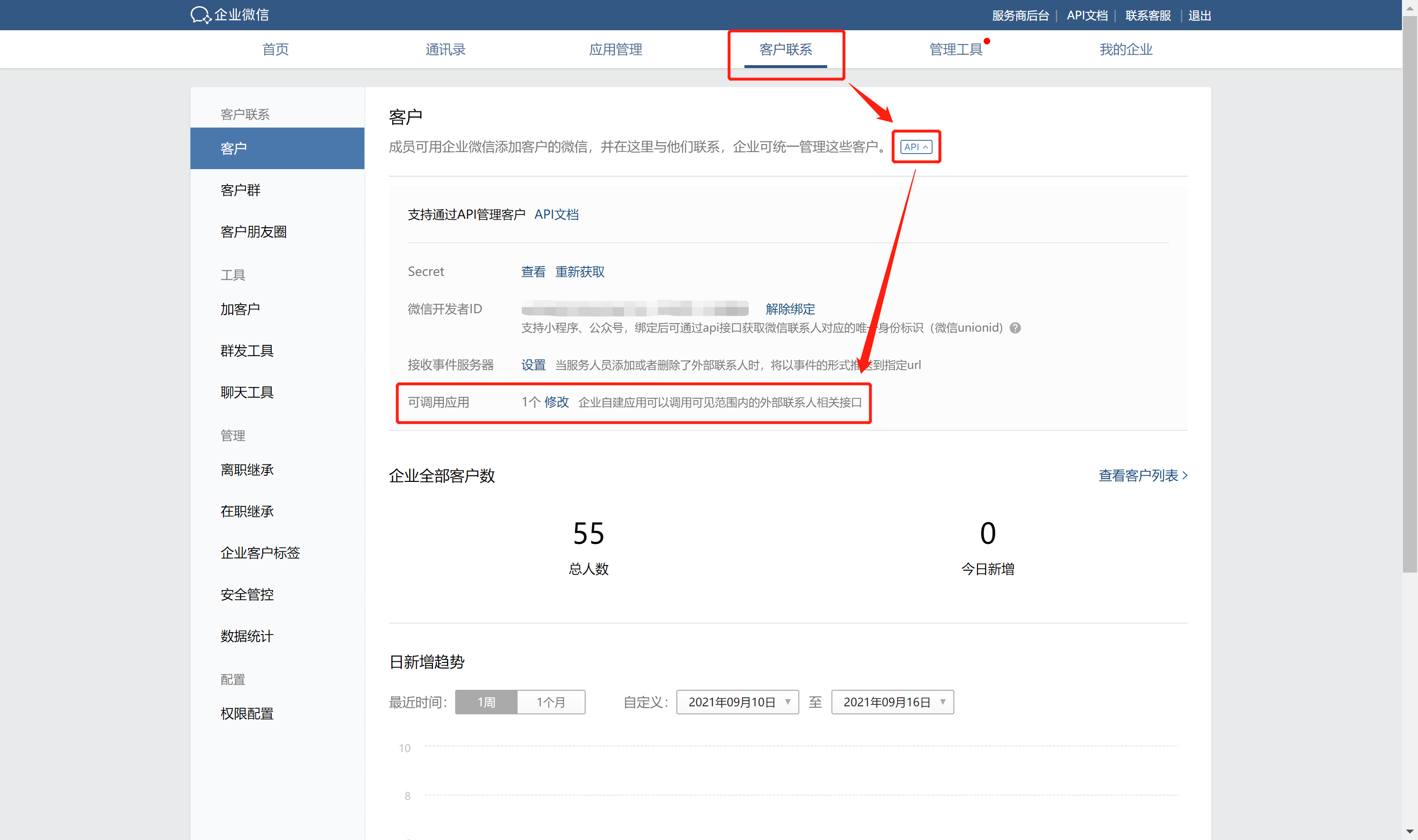
Task: Open 查看客户列表 link with chevron
Action: 1143,475
